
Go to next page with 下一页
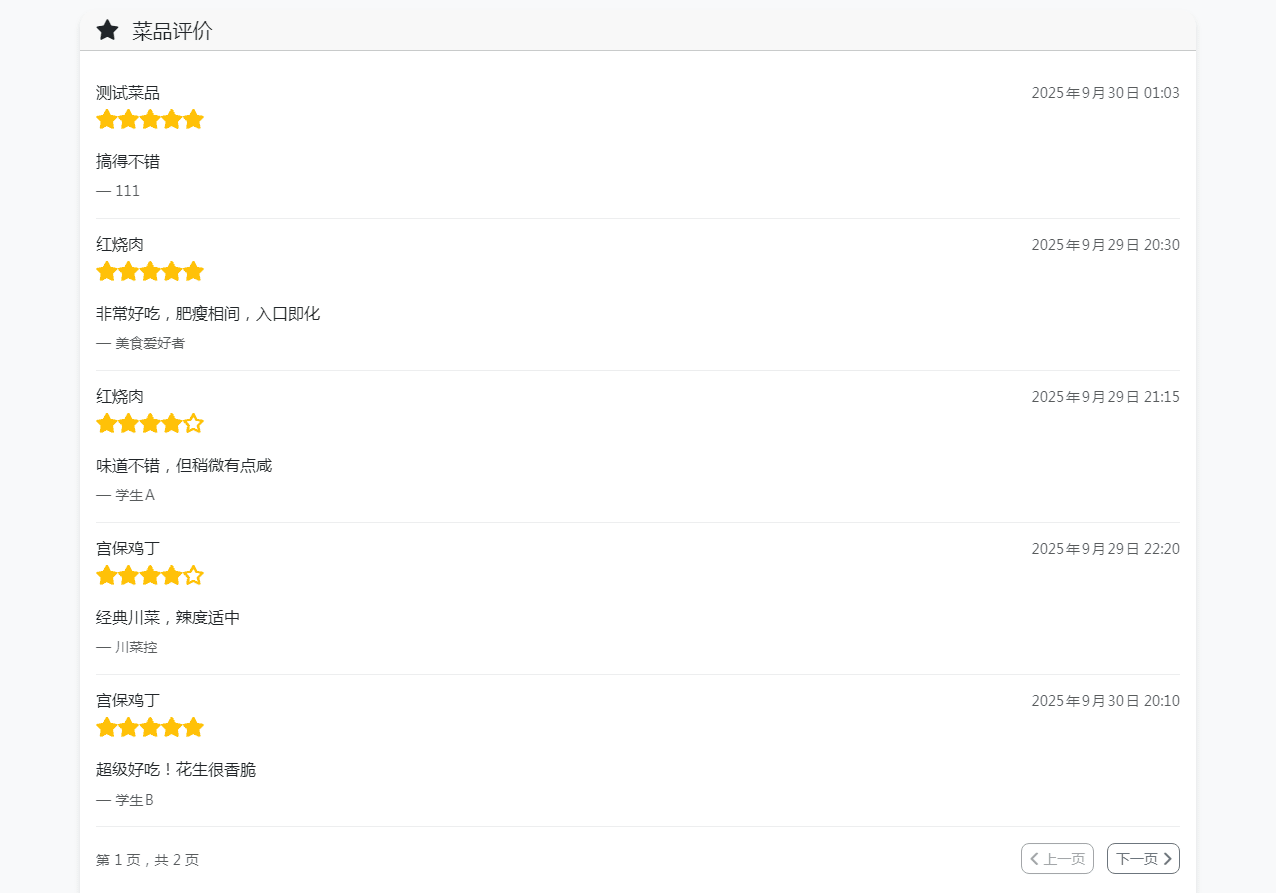(1143, 859)
